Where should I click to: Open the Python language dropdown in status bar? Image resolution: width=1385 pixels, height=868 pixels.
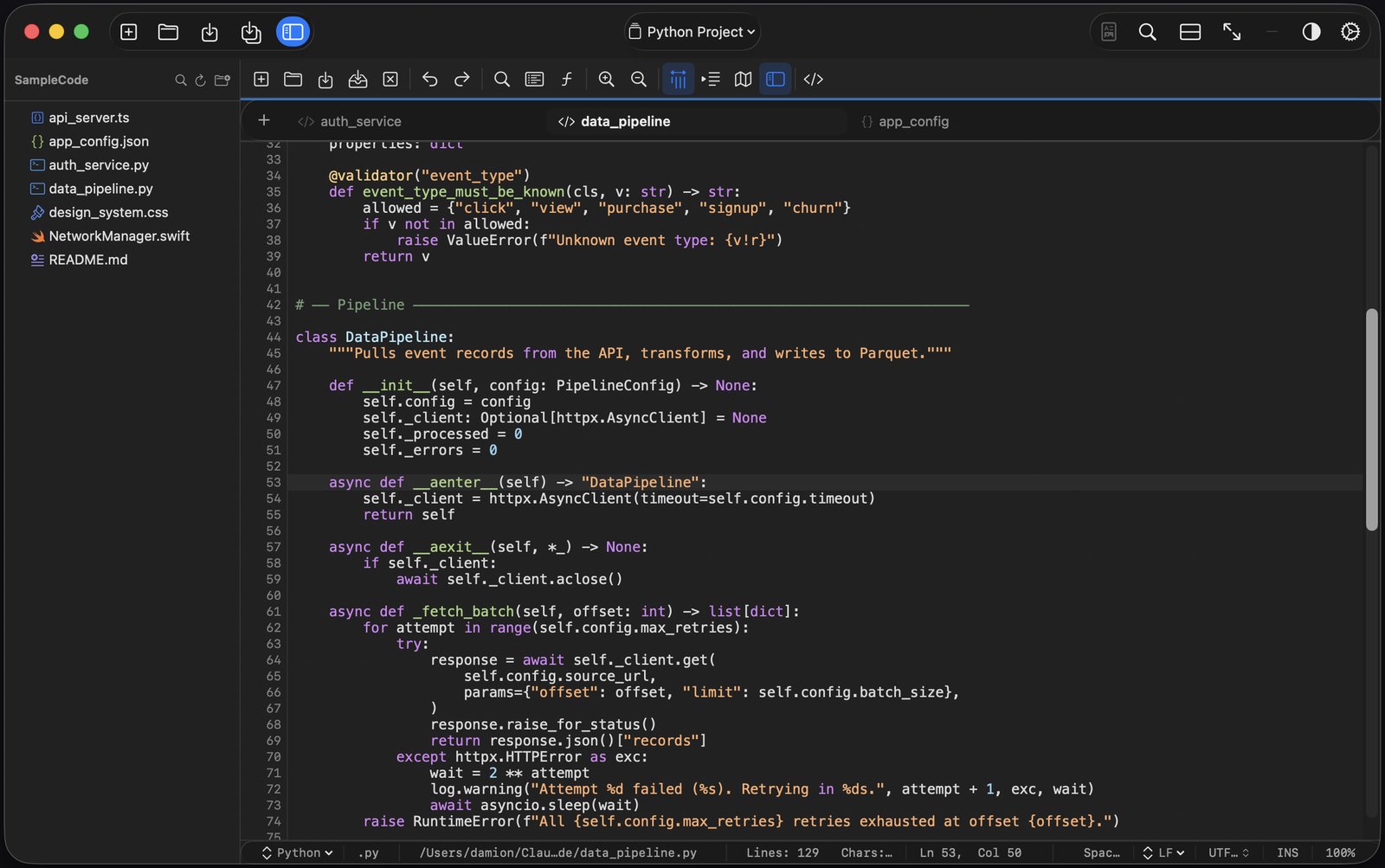[x=298, y=853]
